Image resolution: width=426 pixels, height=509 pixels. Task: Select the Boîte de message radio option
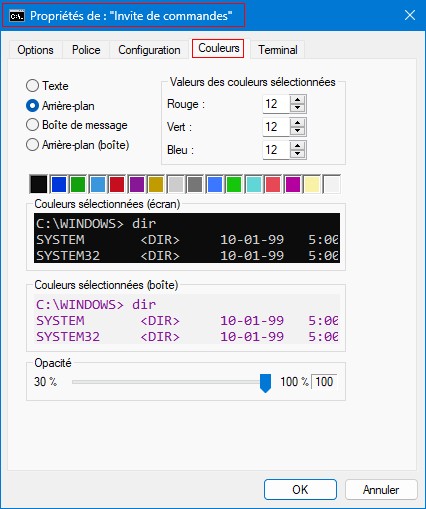[x=32, y=125]
